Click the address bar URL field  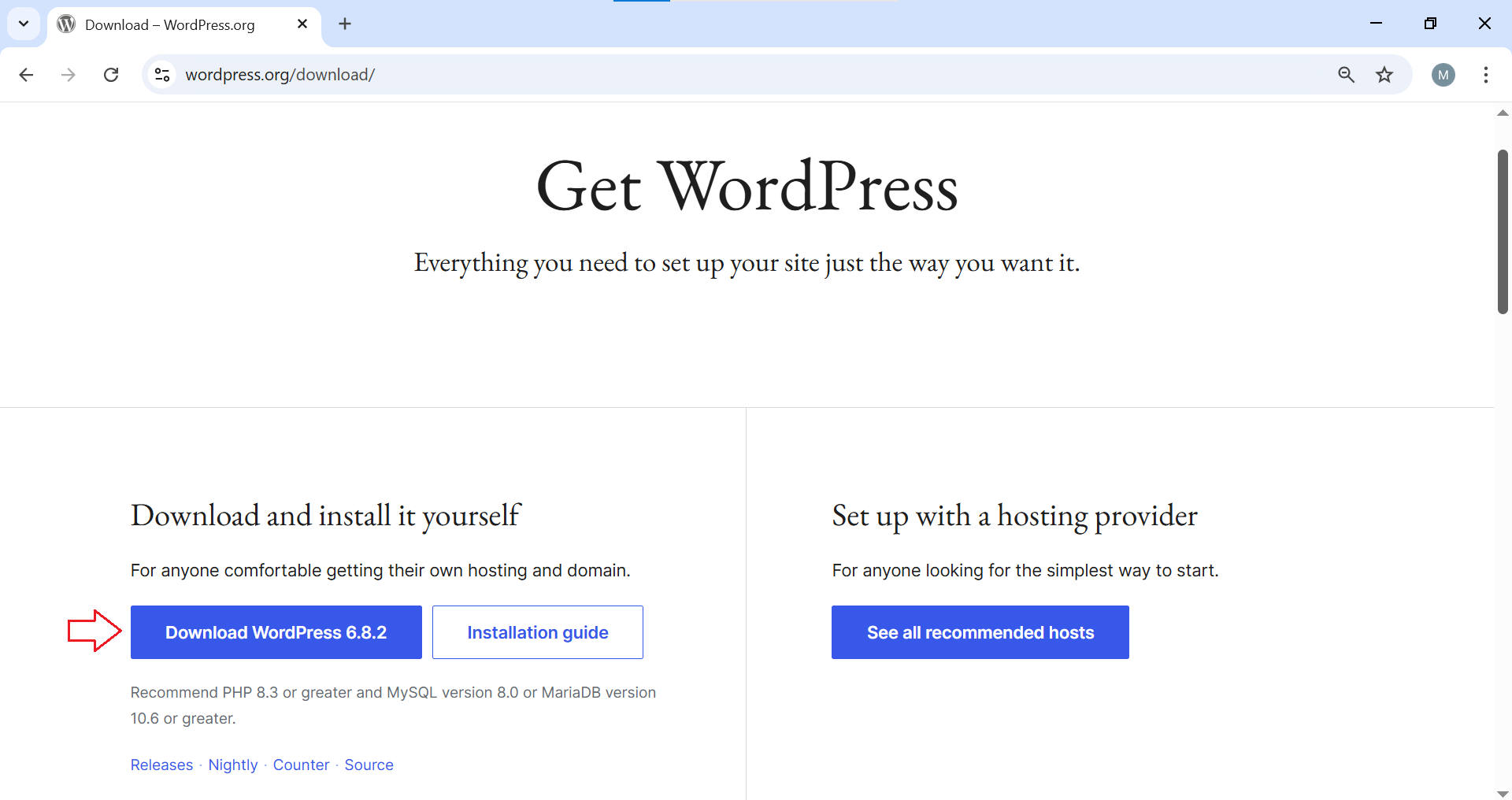709,75
